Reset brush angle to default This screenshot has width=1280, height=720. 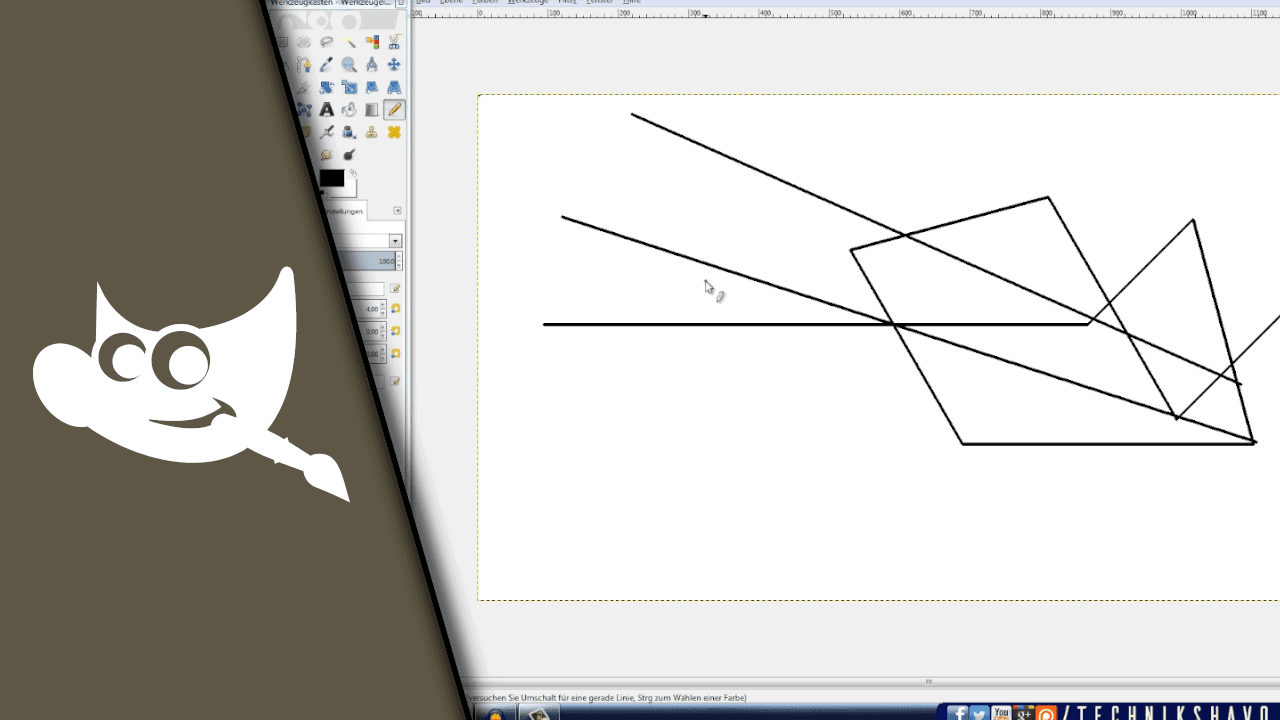click(x=395, y=353)
